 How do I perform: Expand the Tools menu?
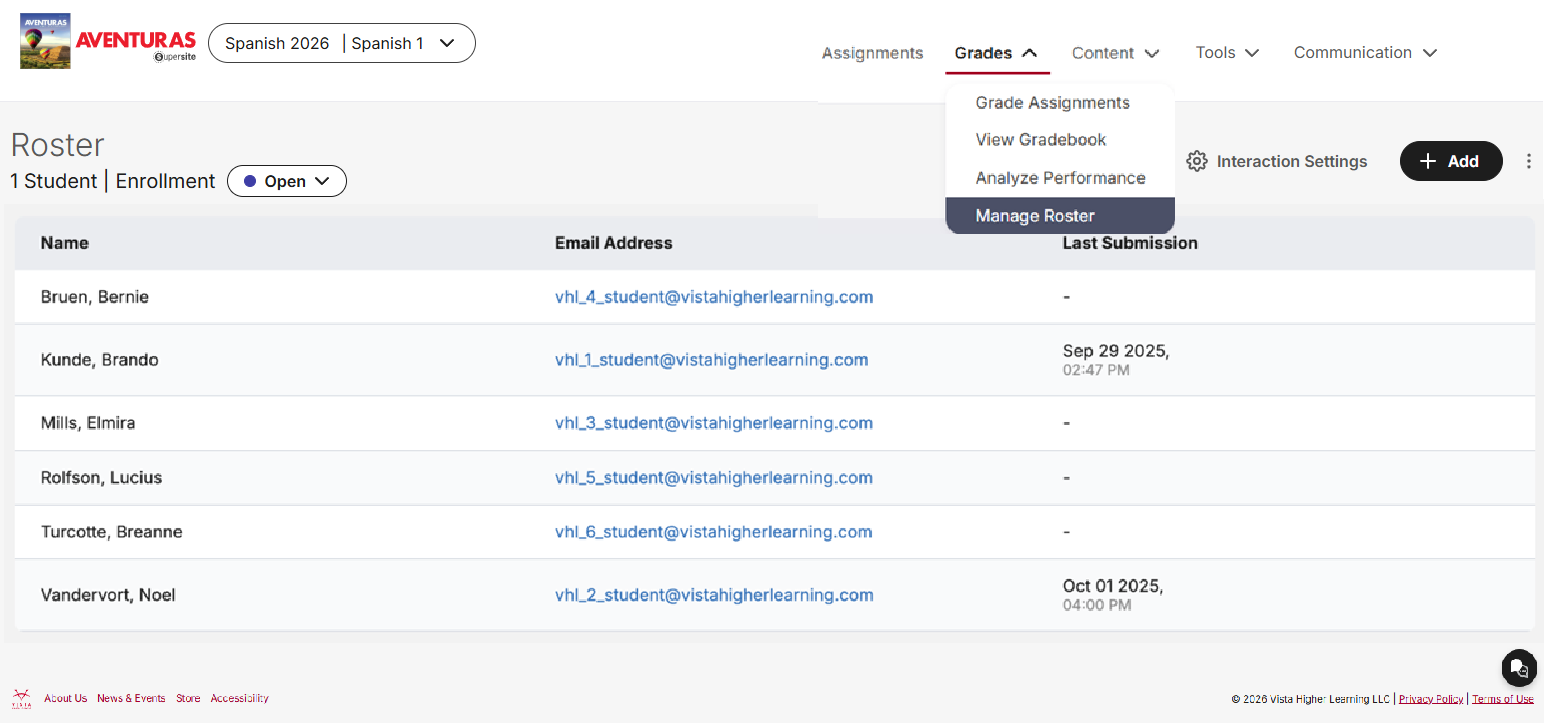point(1227,52)
